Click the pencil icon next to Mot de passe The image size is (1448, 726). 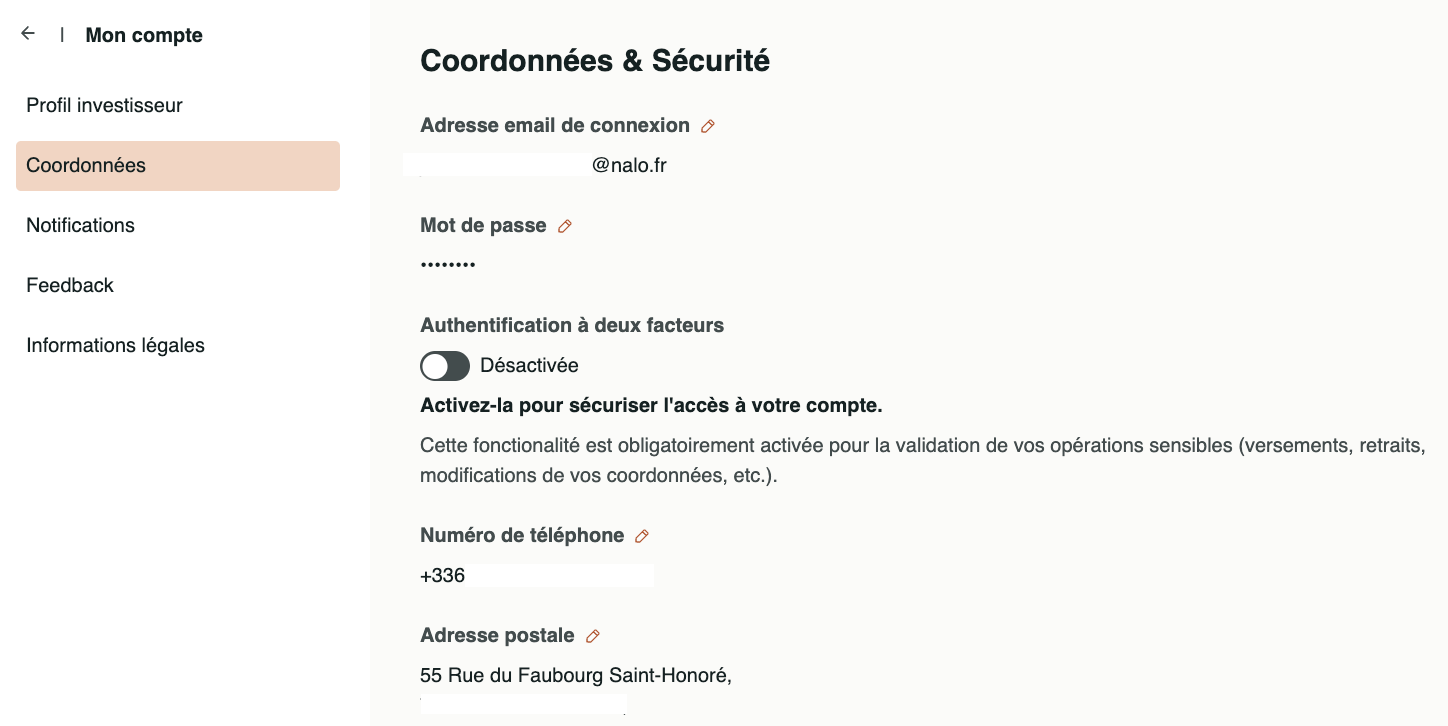pos(565,226)
